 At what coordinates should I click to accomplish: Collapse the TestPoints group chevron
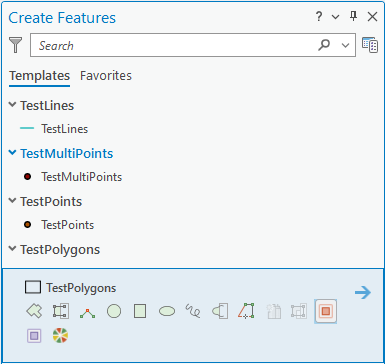[x=12, y=201]
